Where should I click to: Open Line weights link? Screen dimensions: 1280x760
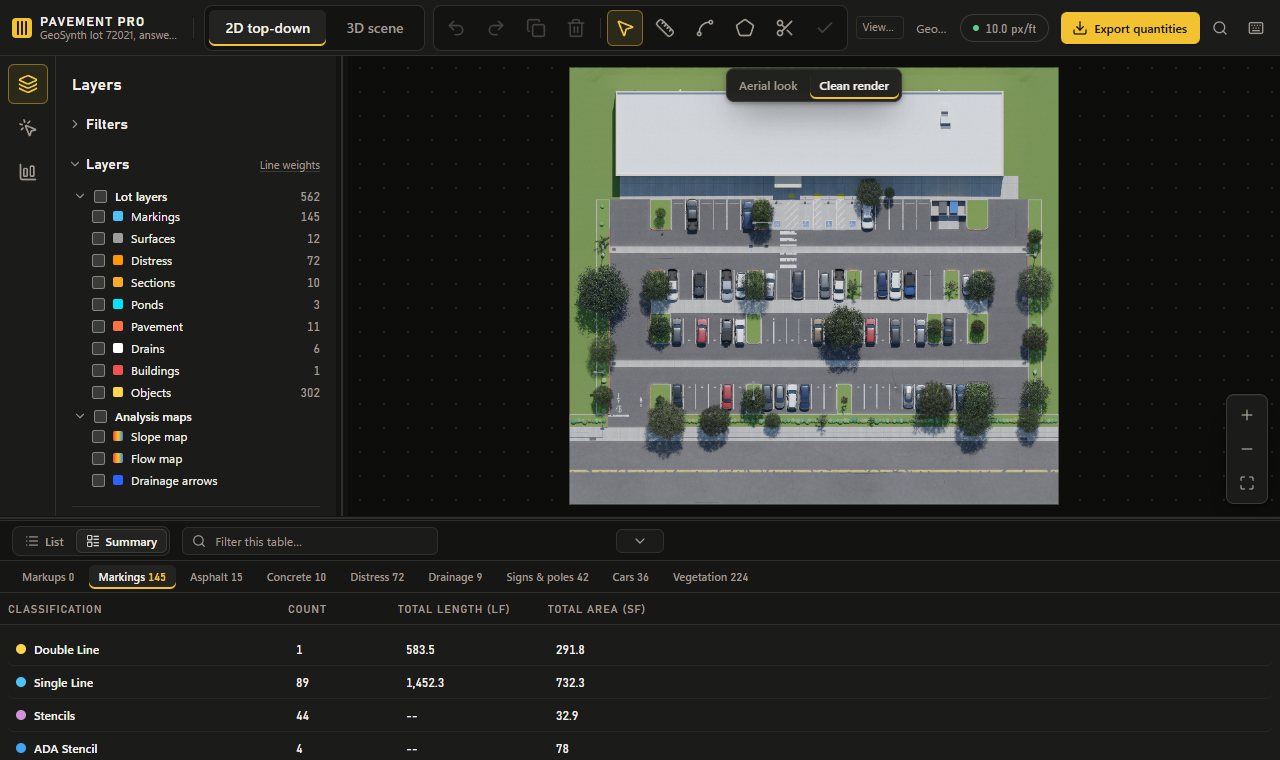click(290, 165)
